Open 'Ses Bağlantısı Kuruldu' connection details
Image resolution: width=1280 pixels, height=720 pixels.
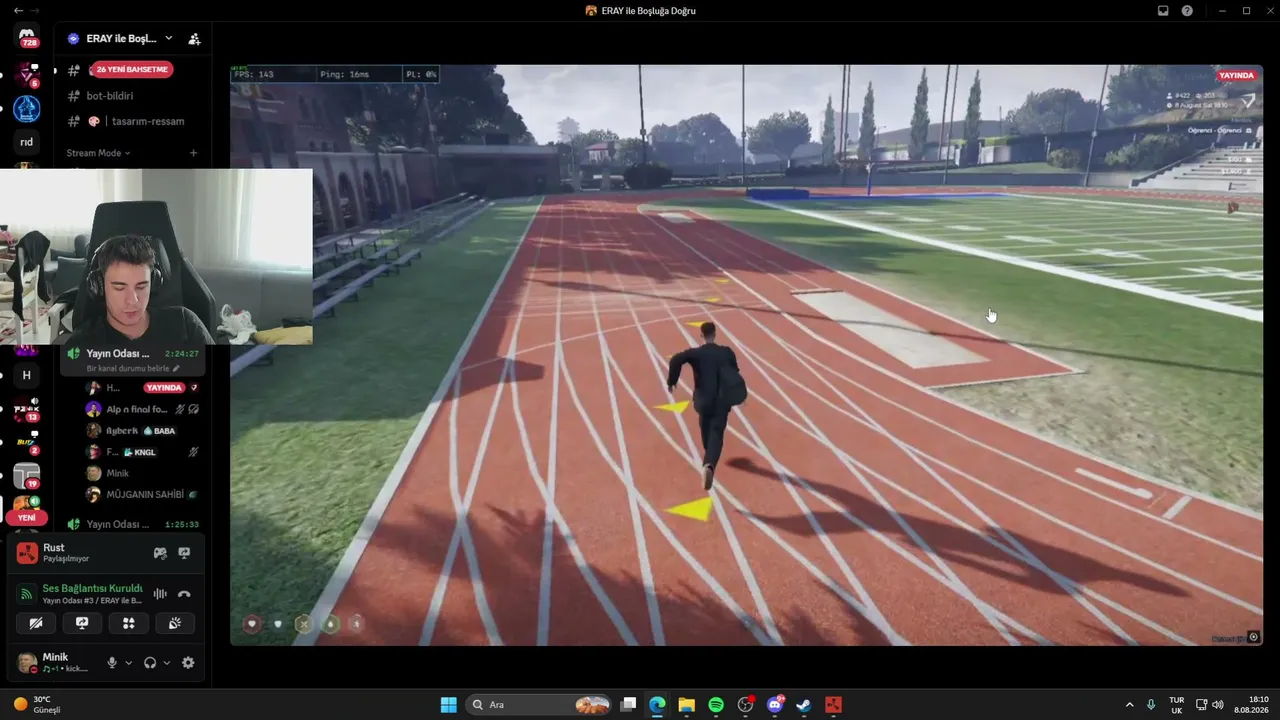(x=92, y=588)
